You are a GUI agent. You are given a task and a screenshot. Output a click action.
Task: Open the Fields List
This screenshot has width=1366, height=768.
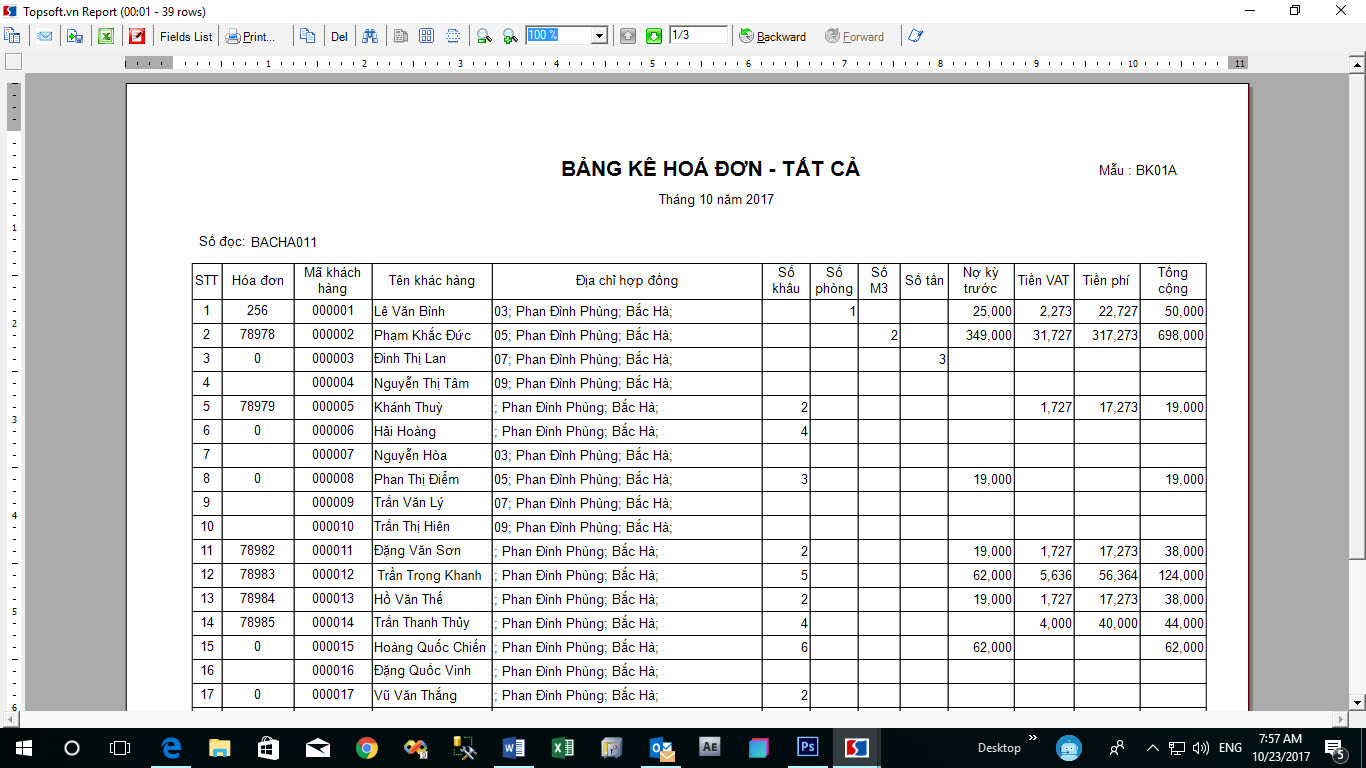pyautogui.click(x=186, y=36)
